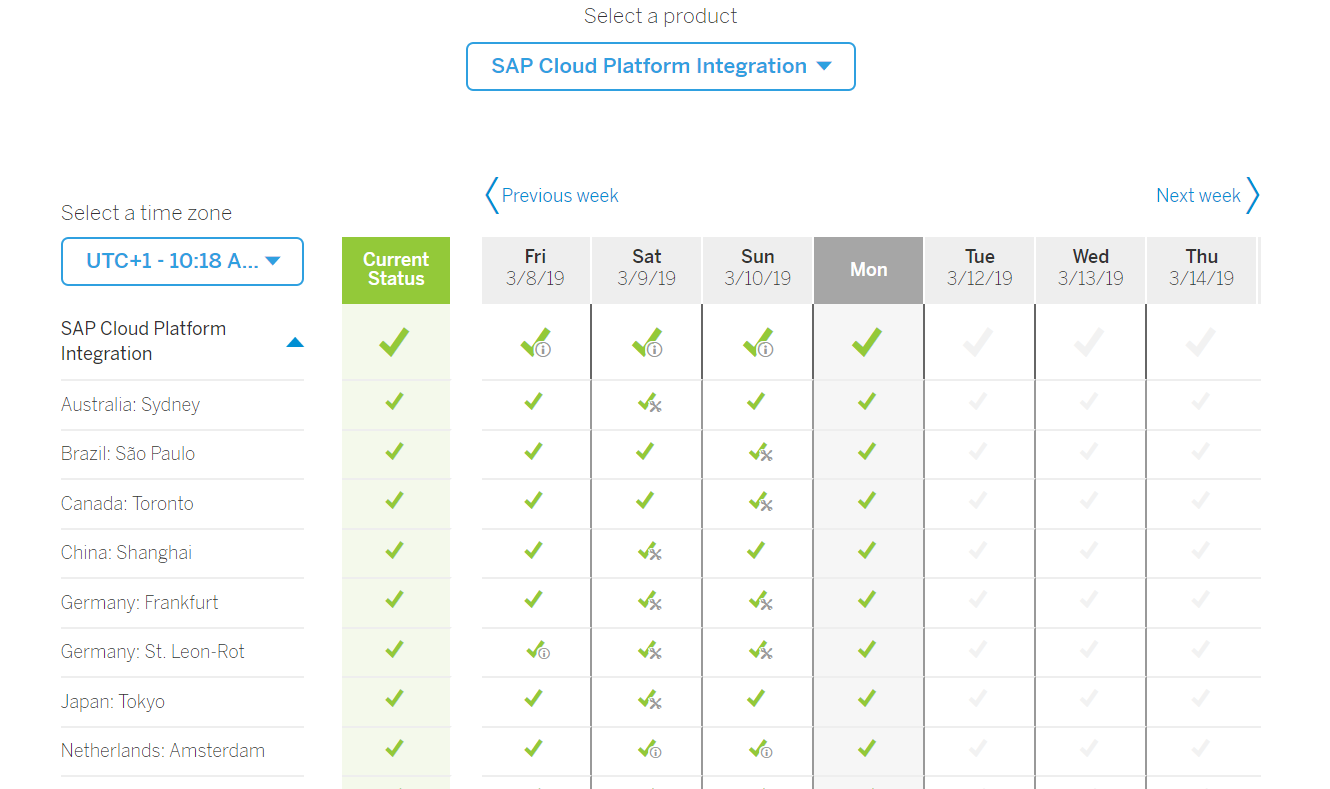Select the Mon column header
1330x789 pixels.
(x=869, y=270)
